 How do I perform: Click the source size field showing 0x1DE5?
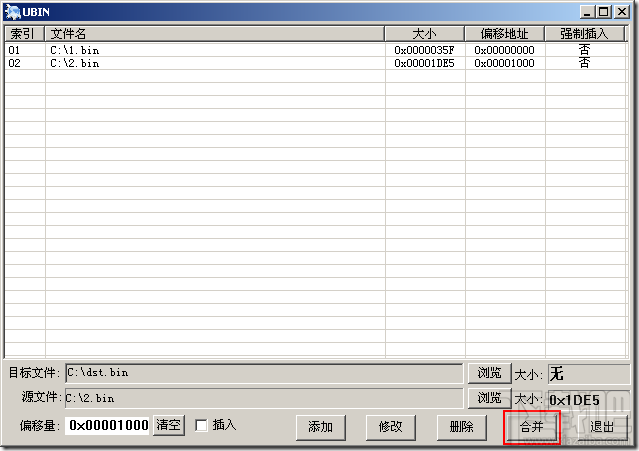point(589,400)
